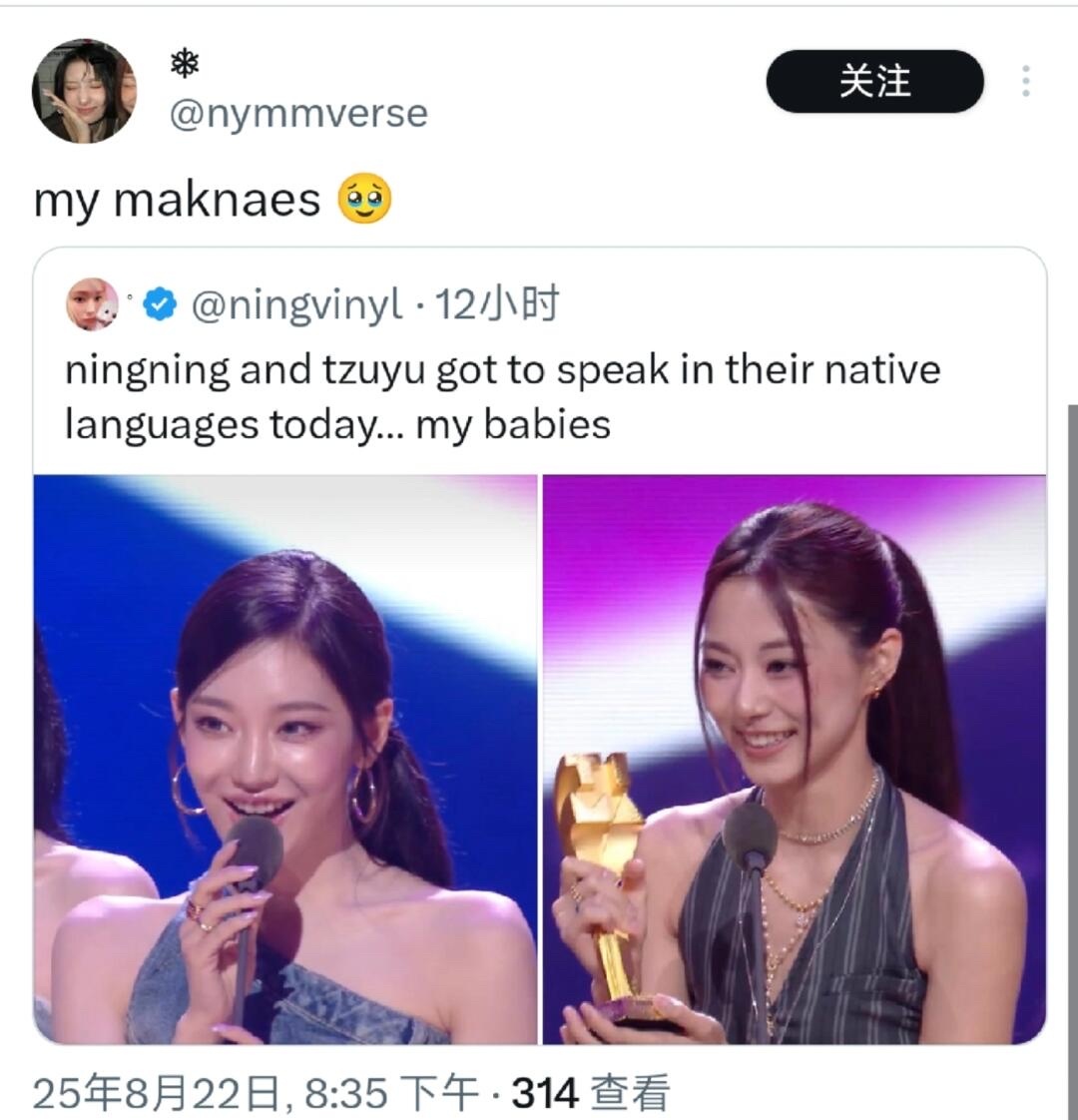Open the three-dot more options menu

1025,81
